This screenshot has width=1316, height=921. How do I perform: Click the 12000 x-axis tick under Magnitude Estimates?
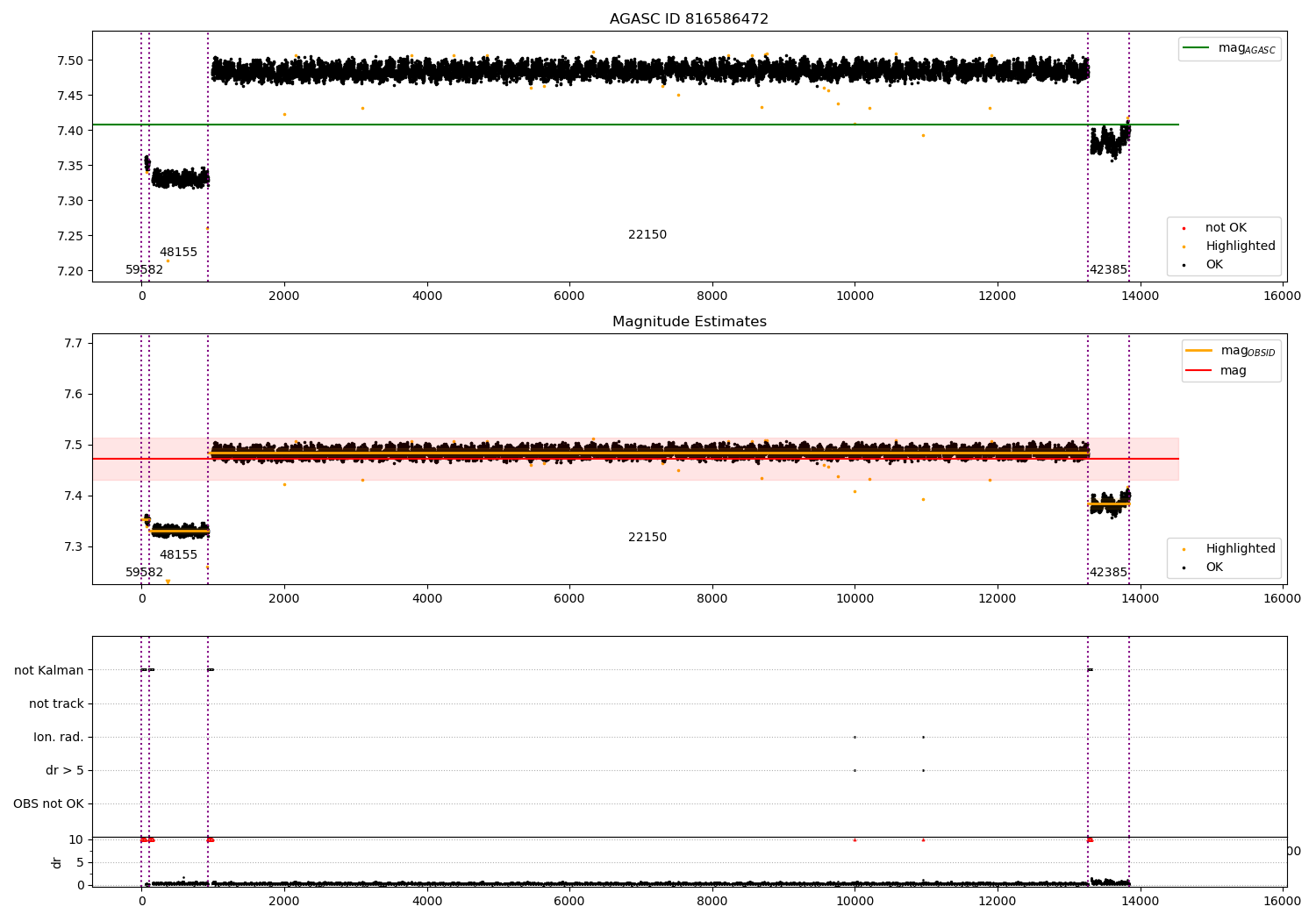pyautogui.click(x=997, y=598)
